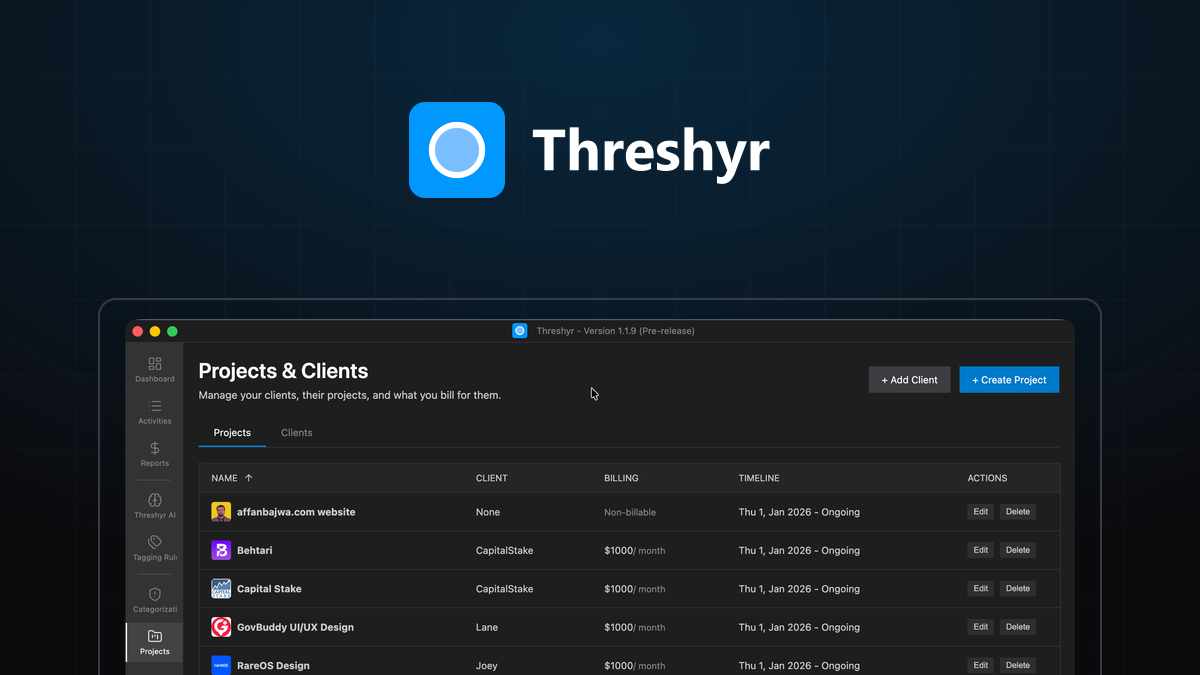Click the Threshyr app icon in title bar
Screen dimensions: 1200x675
(x=519, y=331)
